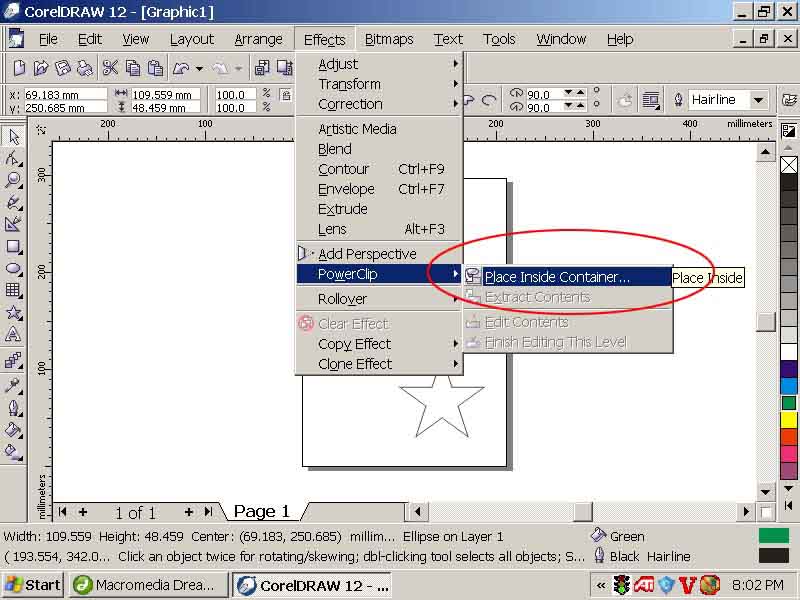Expand the Transform submenu
The width and height of the screenshot is (800, 600).
click(380, 84)
